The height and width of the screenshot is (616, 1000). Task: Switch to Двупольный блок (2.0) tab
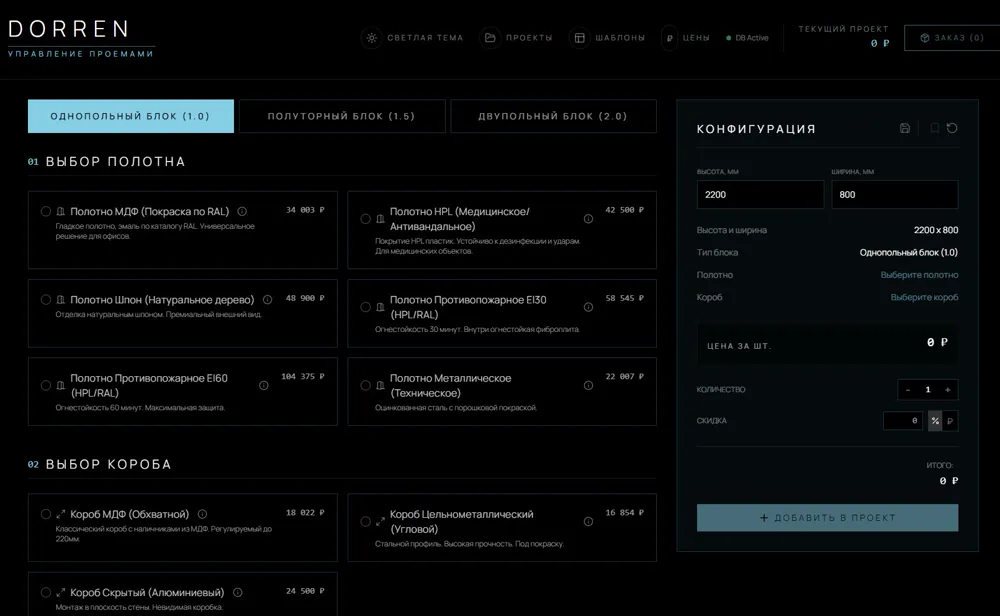(x=554, y=116)
